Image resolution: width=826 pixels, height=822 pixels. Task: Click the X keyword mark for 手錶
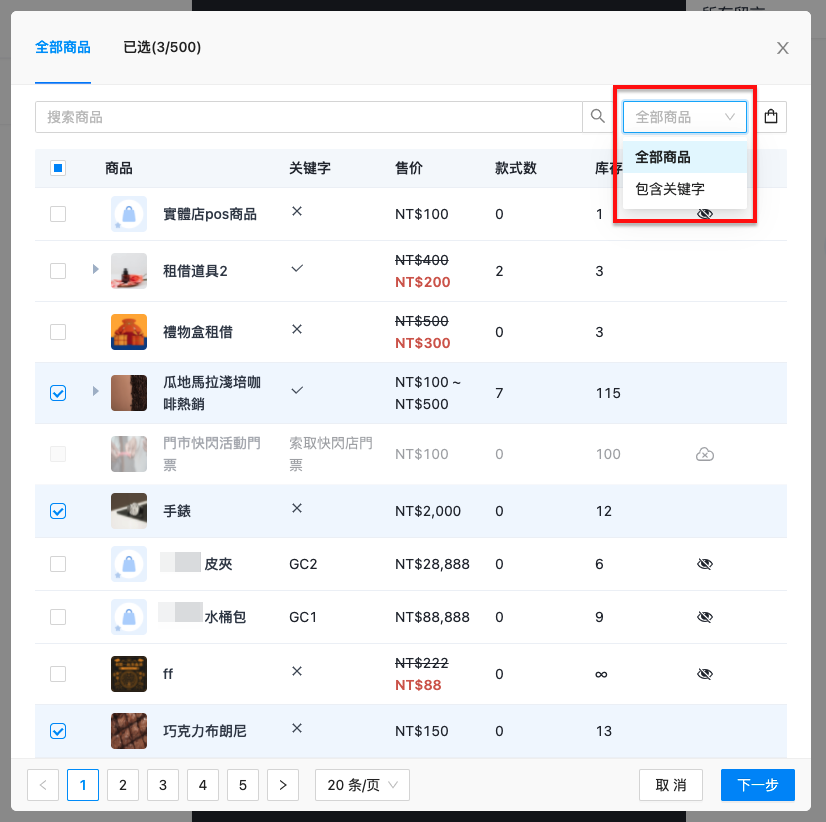[x=297, y=508]
